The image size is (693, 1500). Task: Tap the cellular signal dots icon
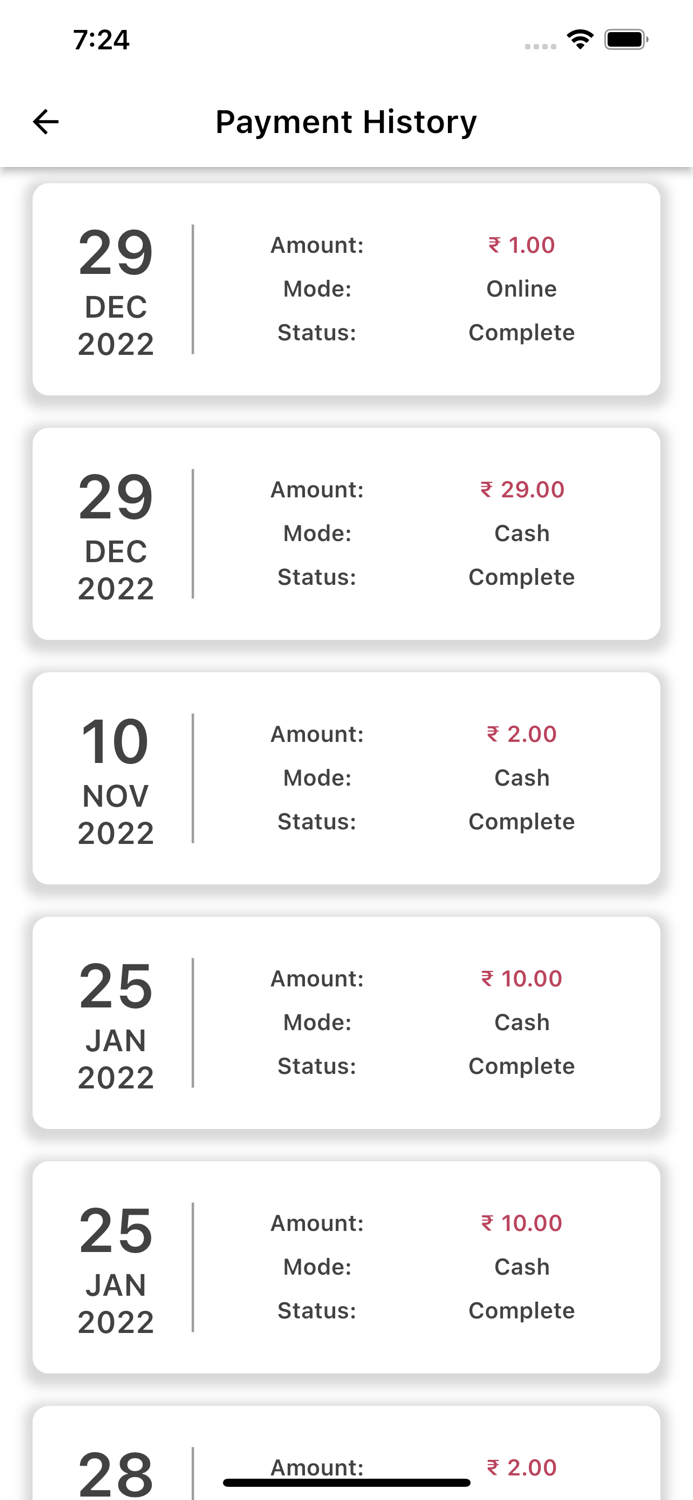540,46
